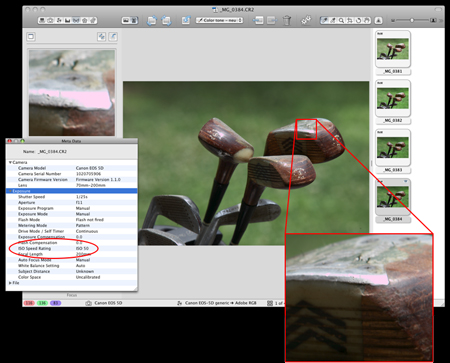Click the toolbar pill button in title bar corner

pyautogui.click(x=437, y=10)
